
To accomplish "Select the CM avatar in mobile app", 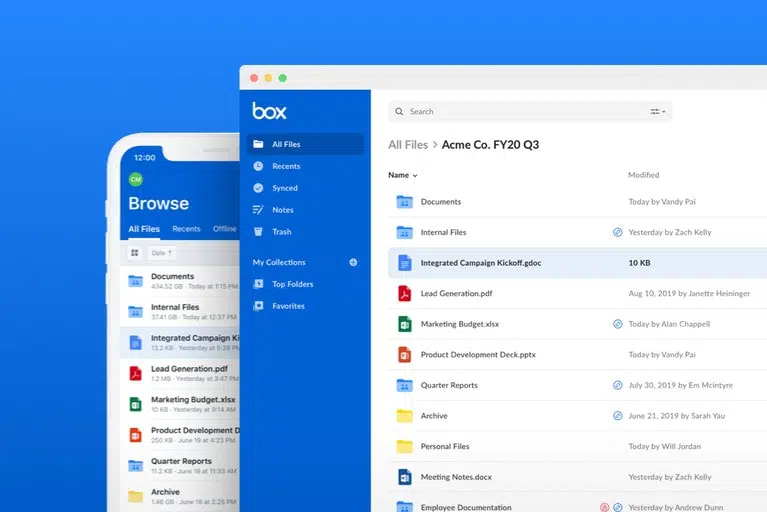I will 136,179.
